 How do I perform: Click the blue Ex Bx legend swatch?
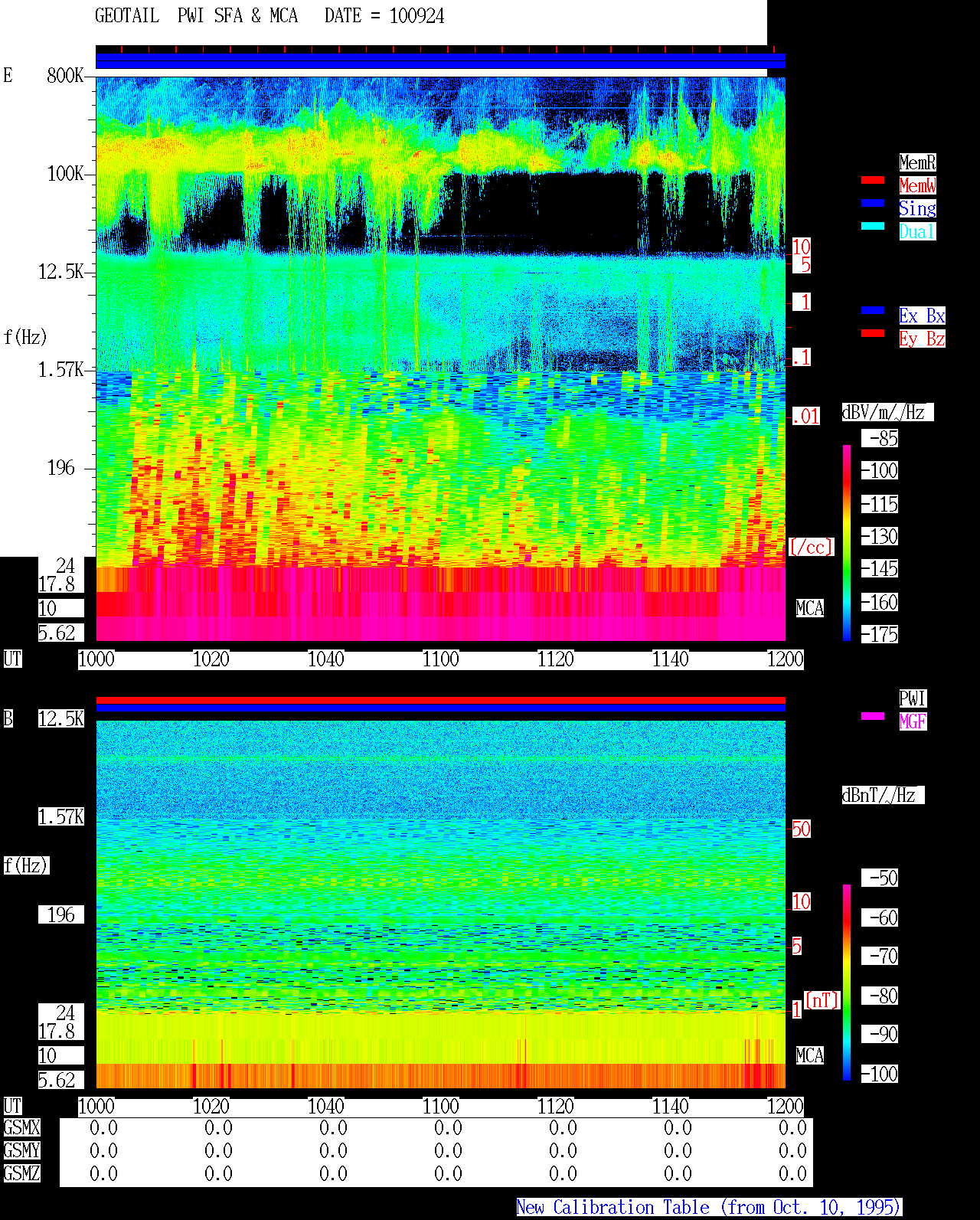click(x=873, y=310)
